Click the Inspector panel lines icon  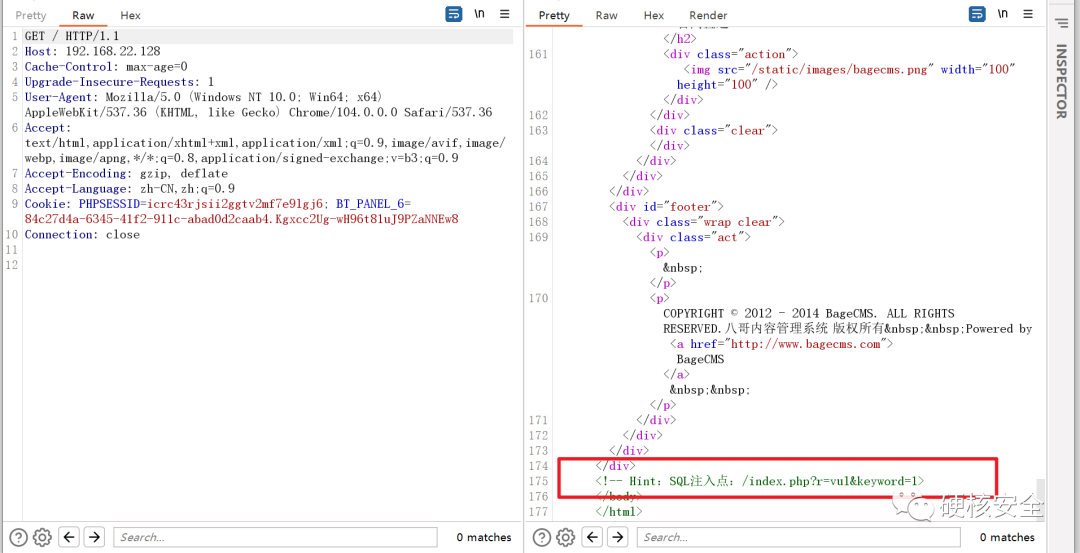[x=1061, y=23]
